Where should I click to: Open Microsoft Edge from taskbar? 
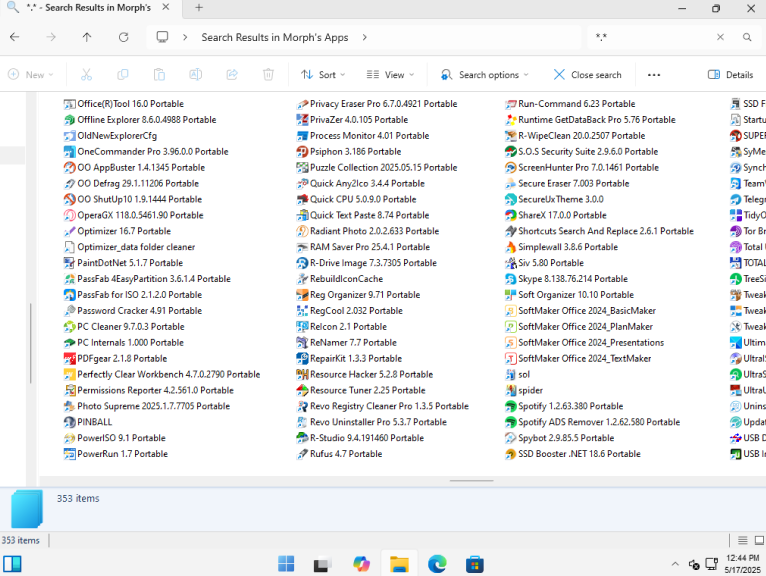[x=437, y=564]
